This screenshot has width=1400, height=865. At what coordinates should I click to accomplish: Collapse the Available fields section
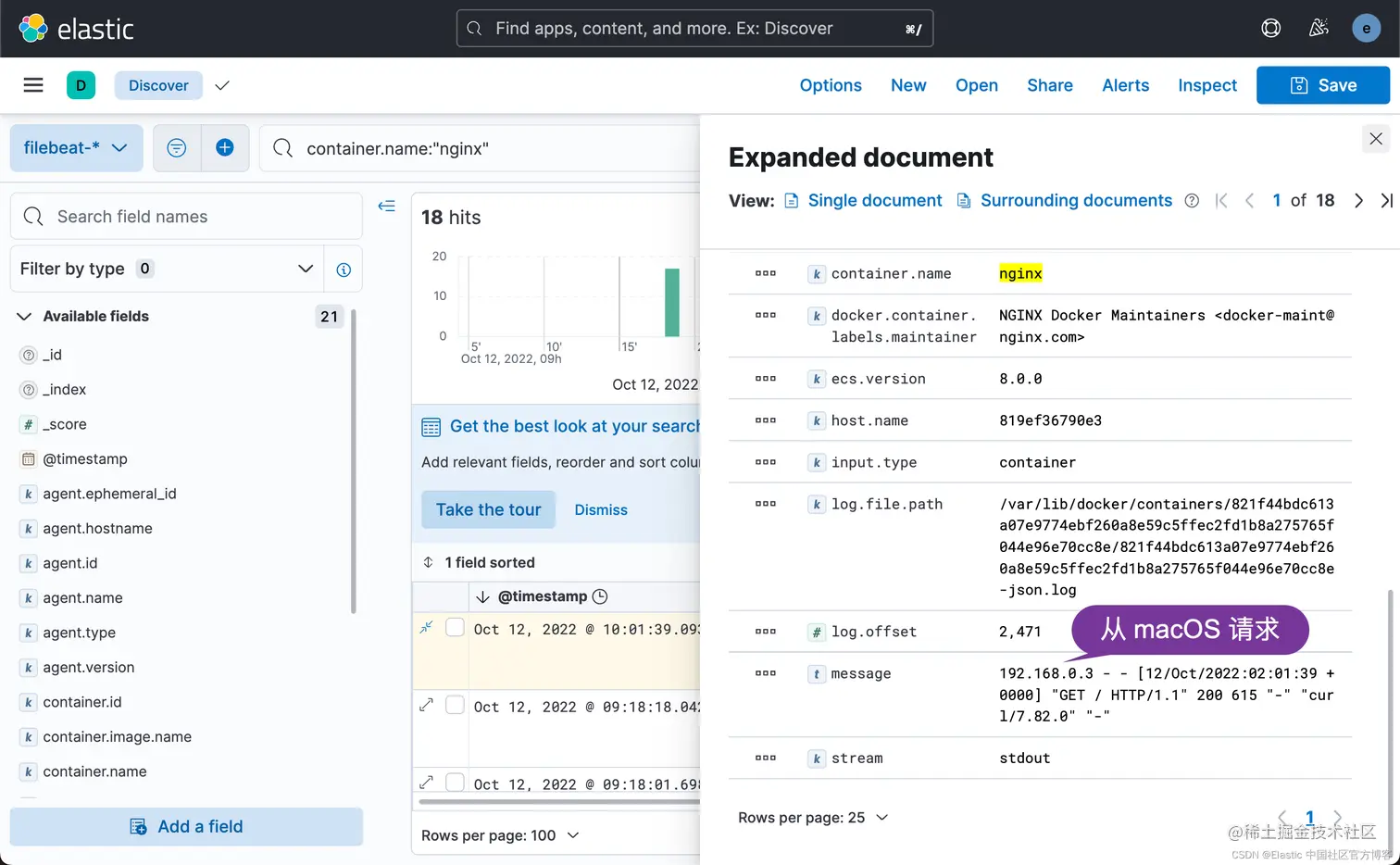pos(25,317)
